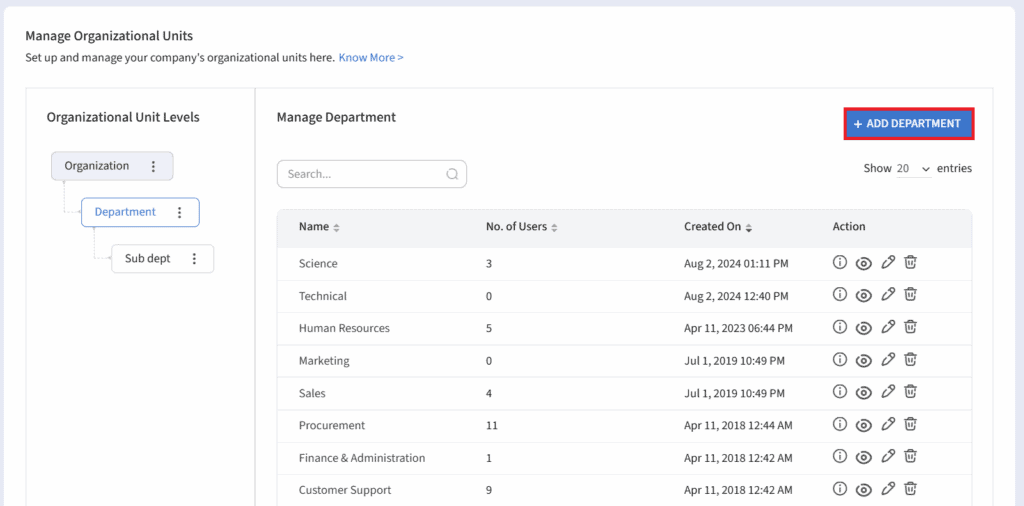Open info for the Sales department
Image resolution: width=1024 pixels, height=506 pixels.
840,392
